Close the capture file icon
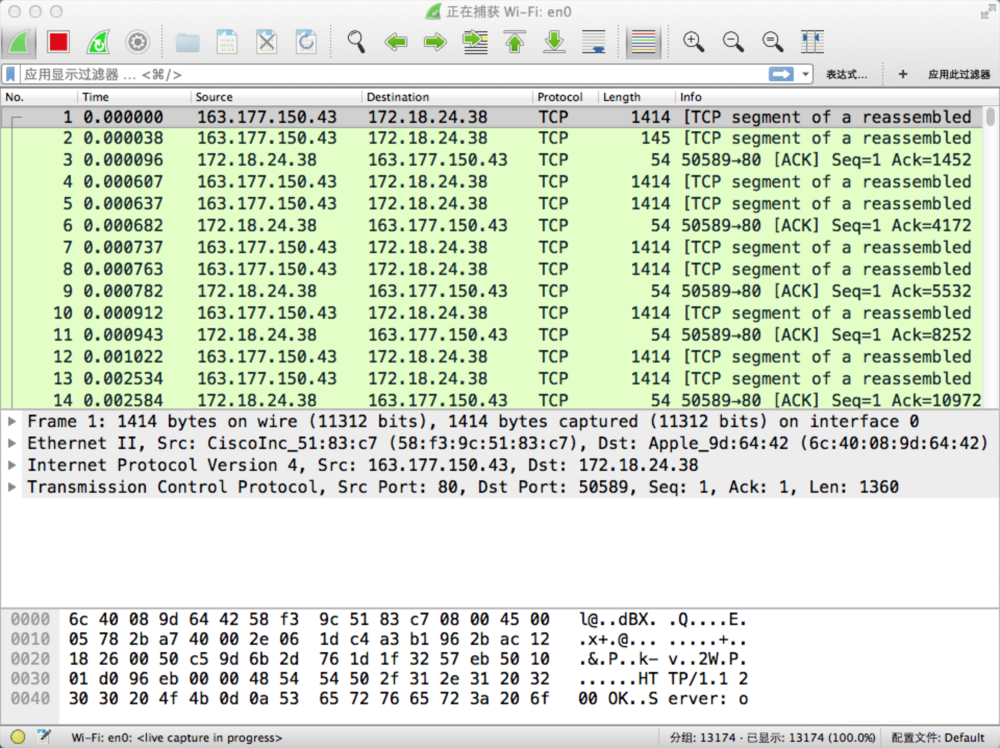 click(x=267, y=42)
